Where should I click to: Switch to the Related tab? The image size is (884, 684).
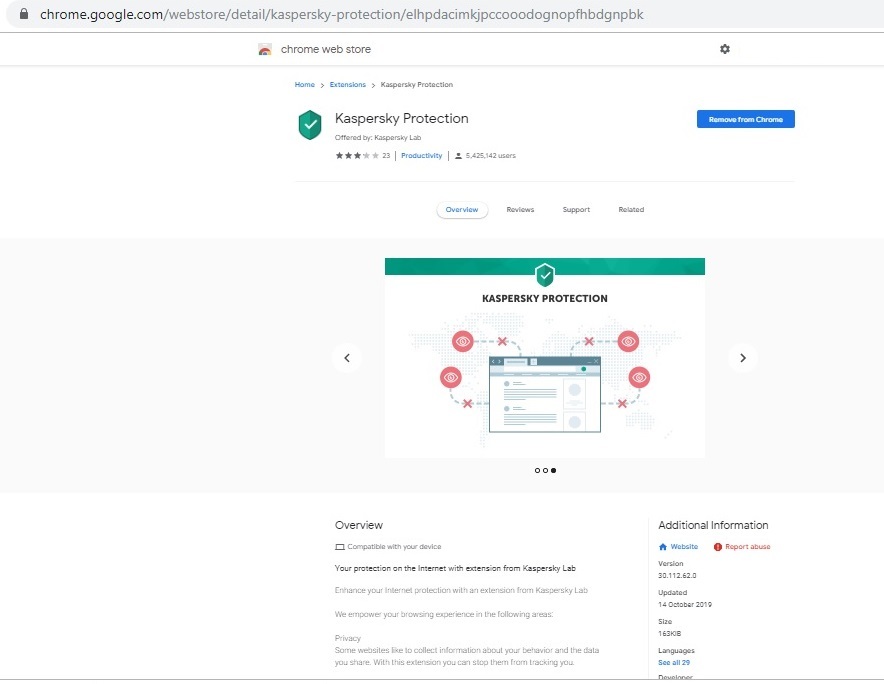click(x=631, y=210)
